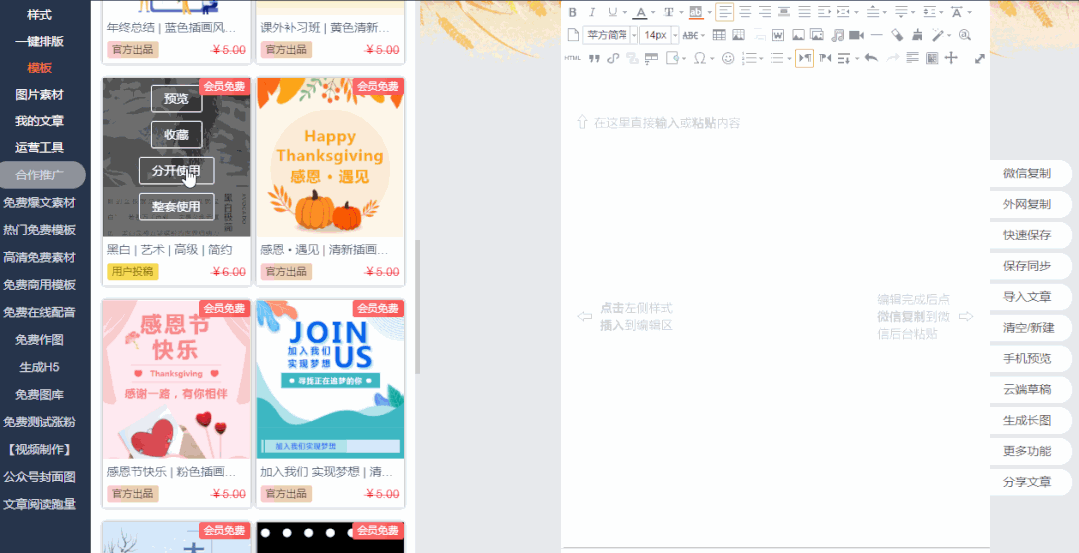Select 一键排版 in sidebar

tap(39, 41)
